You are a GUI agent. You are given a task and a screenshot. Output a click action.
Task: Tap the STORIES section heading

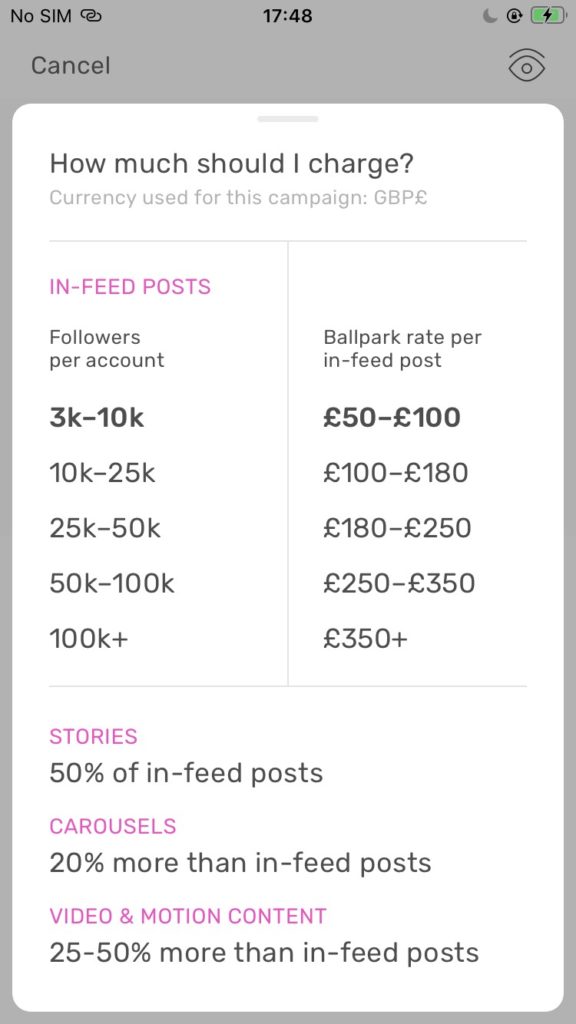tap(93, 737)
